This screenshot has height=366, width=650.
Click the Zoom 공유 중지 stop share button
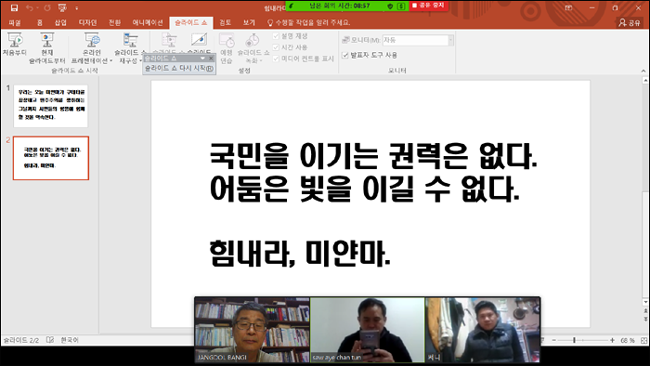pos(428,5)
